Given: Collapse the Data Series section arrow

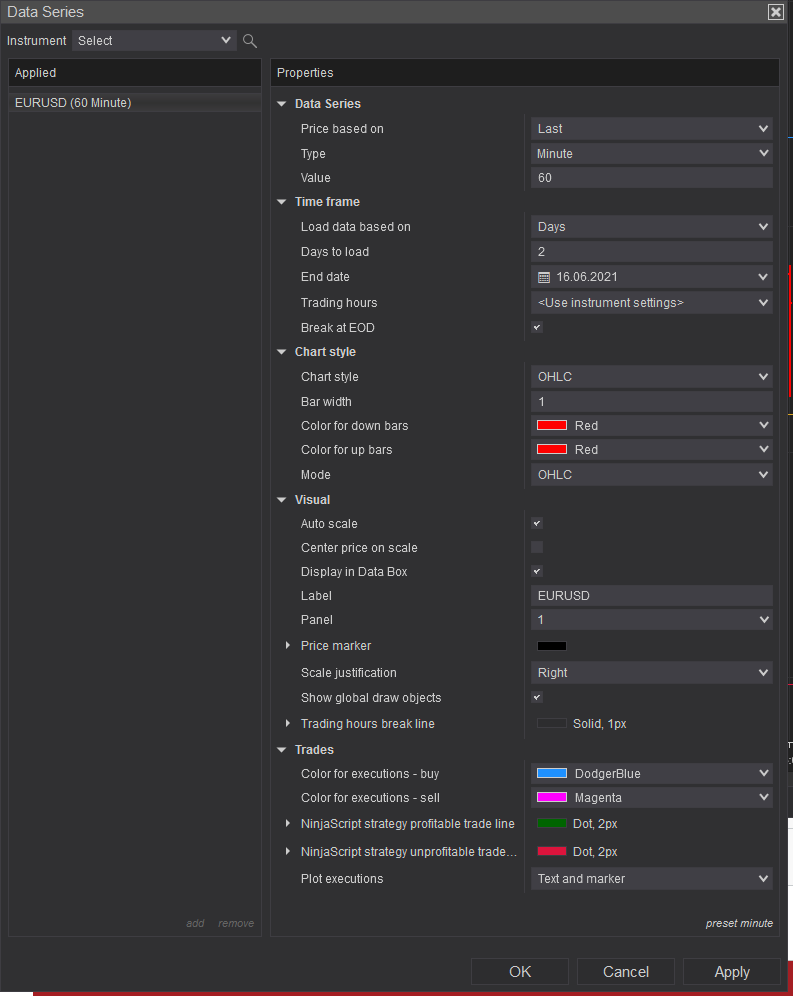Looking at the screenshot, I should 282,104.
